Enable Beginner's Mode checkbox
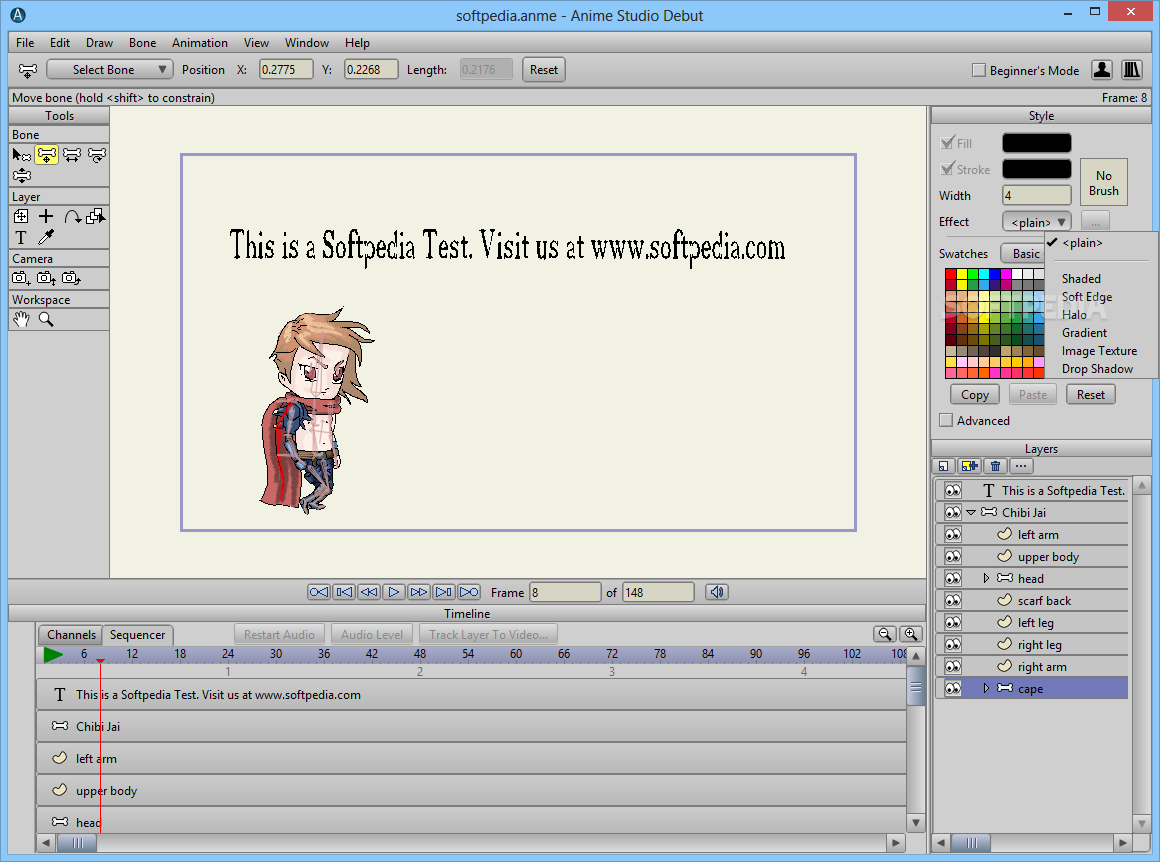 pyautogui.click(x=979, y=70)
